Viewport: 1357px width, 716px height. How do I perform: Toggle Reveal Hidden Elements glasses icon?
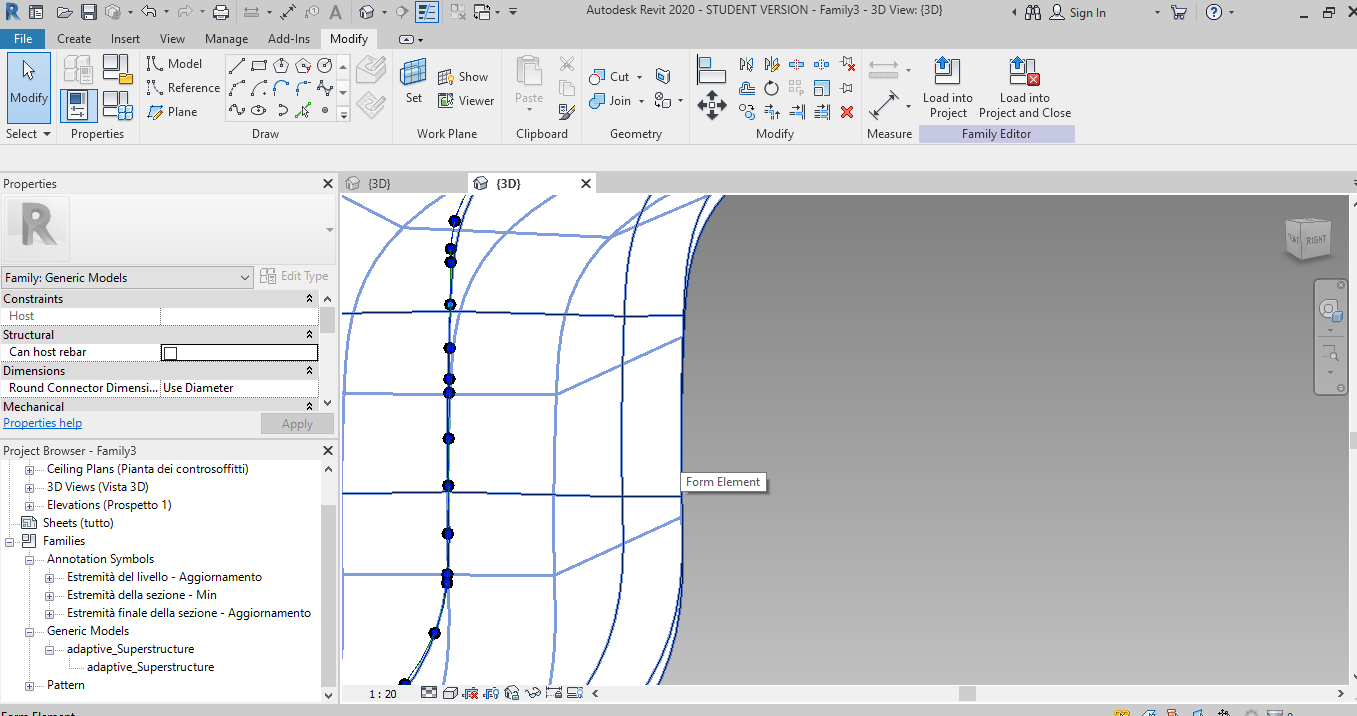coord(533,692)
